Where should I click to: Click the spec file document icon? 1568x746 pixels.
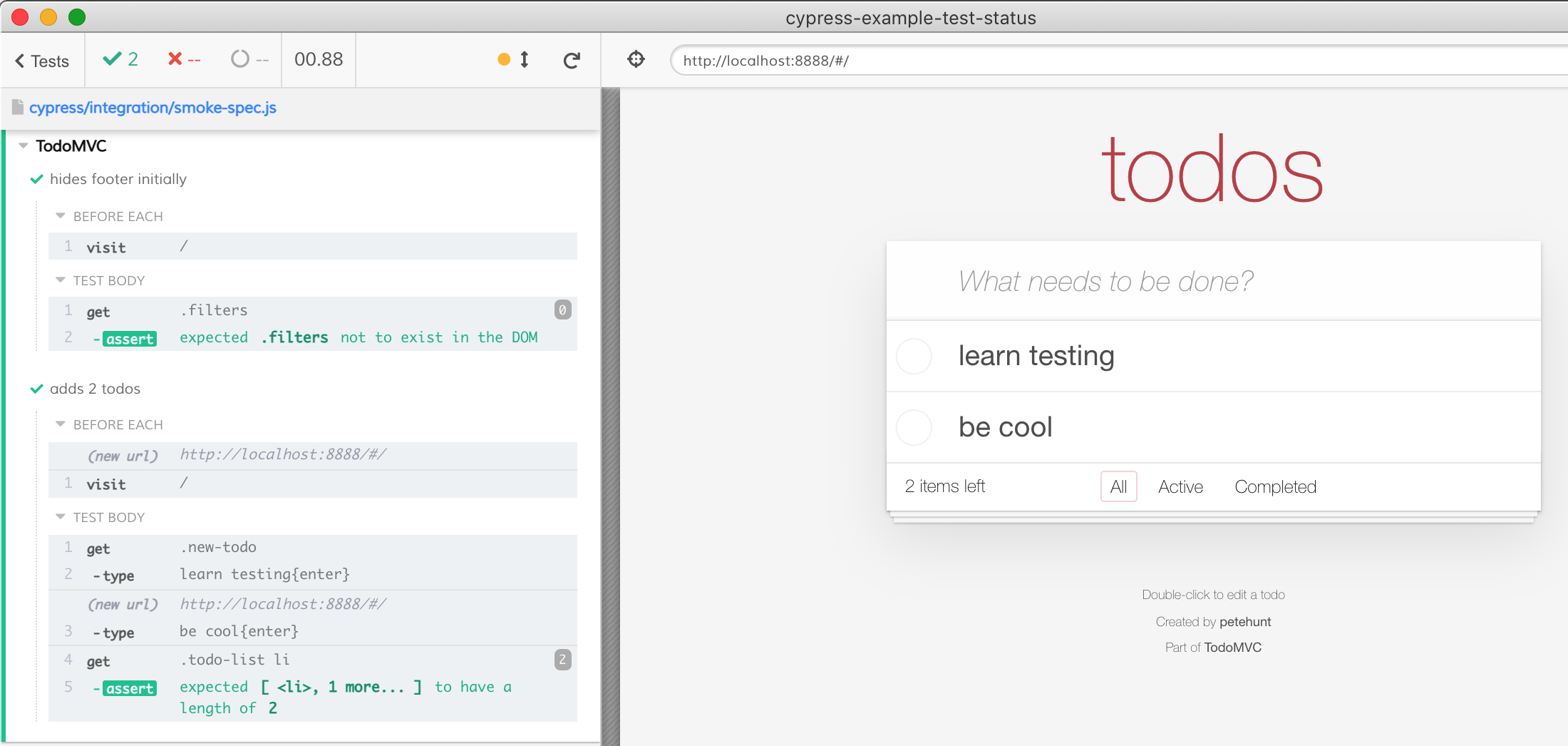tap(16, 107)
